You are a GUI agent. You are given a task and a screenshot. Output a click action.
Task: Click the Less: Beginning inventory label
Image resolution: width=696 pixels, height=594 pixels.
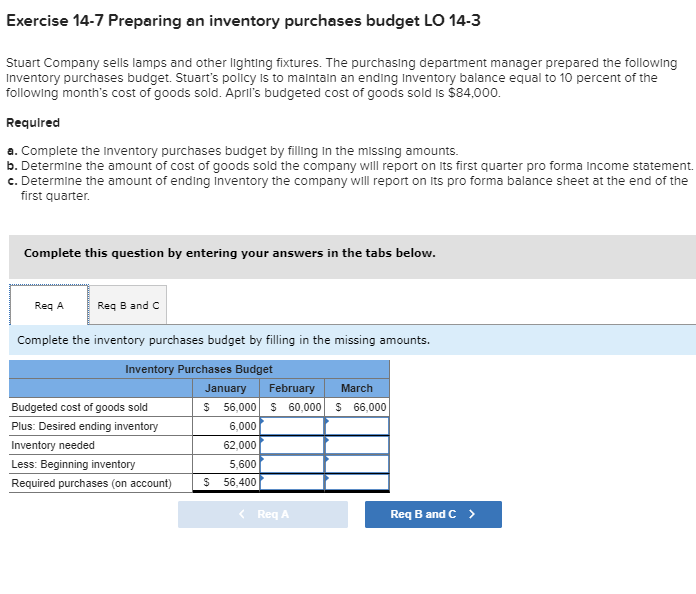point(73,464)
